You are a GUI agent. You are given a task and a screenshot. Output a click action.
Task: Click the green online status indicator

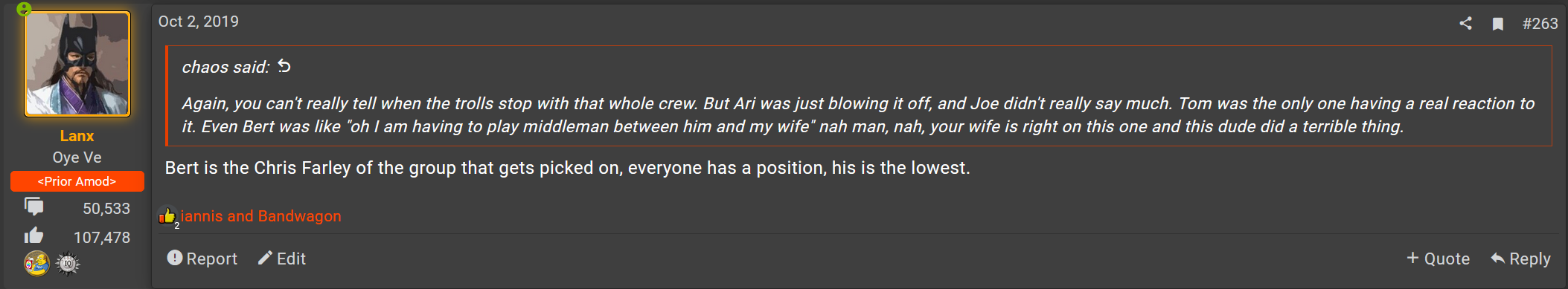click(24, 9)
